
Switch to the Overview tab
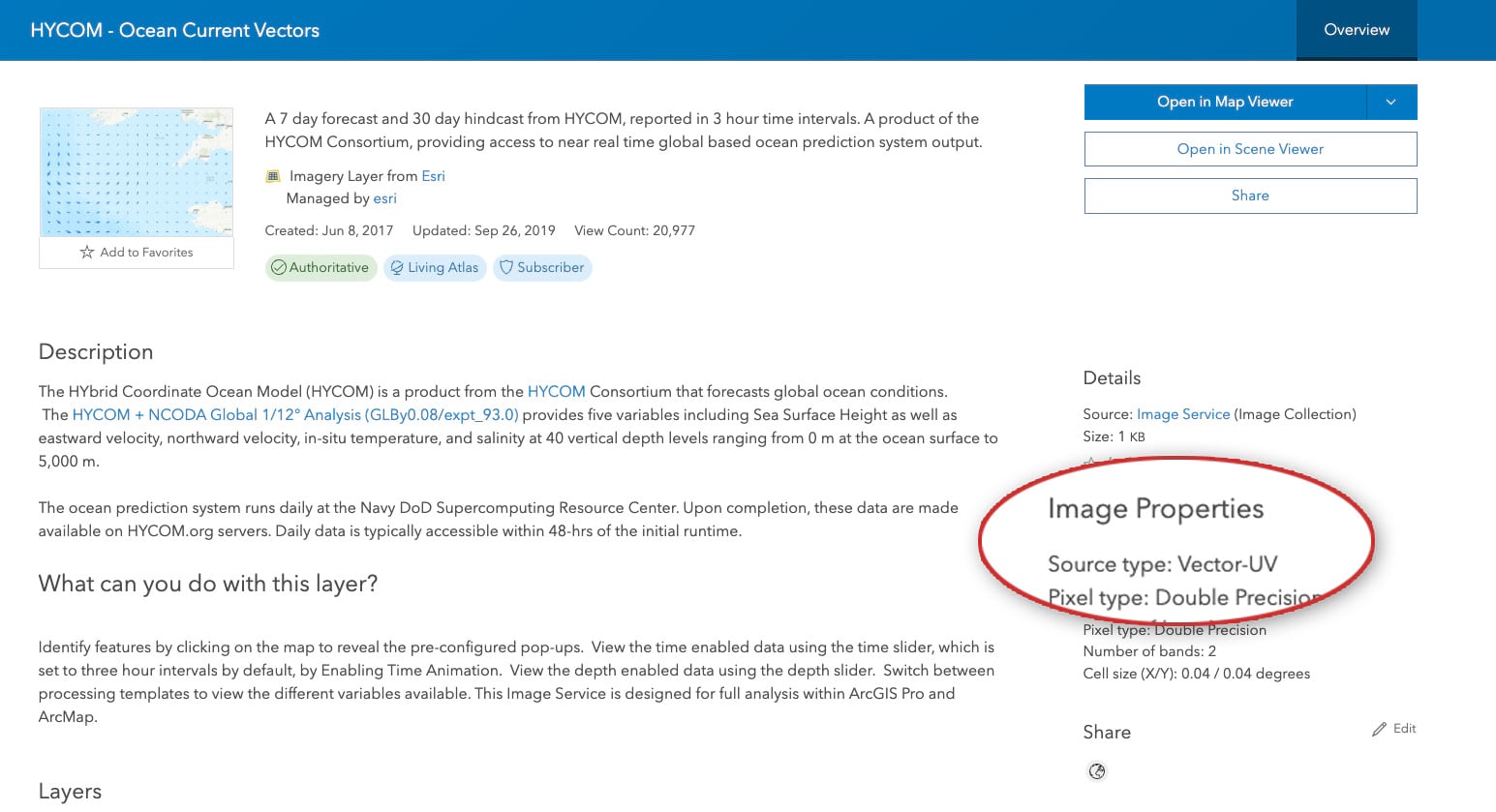[x=1356, y=29]
